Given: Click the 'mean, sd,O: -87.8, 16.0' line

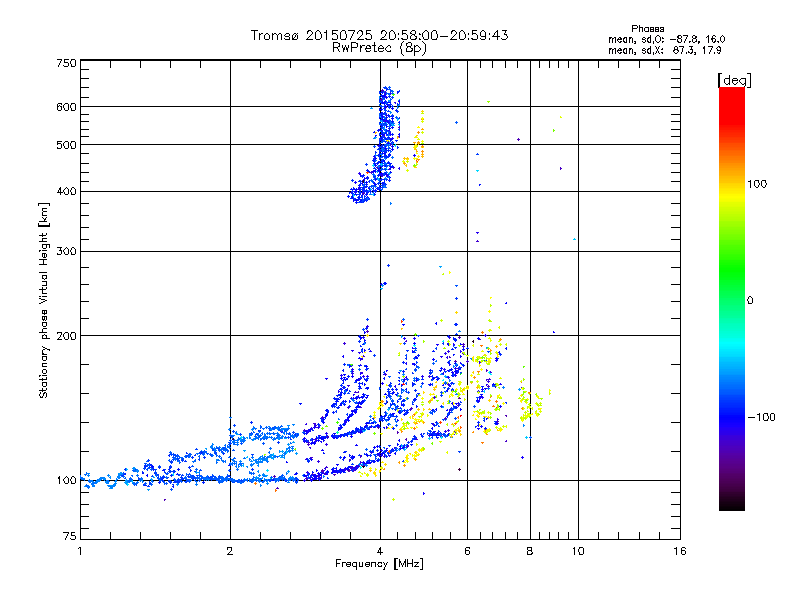Looking at the screenshot, I should pos(666,39).
